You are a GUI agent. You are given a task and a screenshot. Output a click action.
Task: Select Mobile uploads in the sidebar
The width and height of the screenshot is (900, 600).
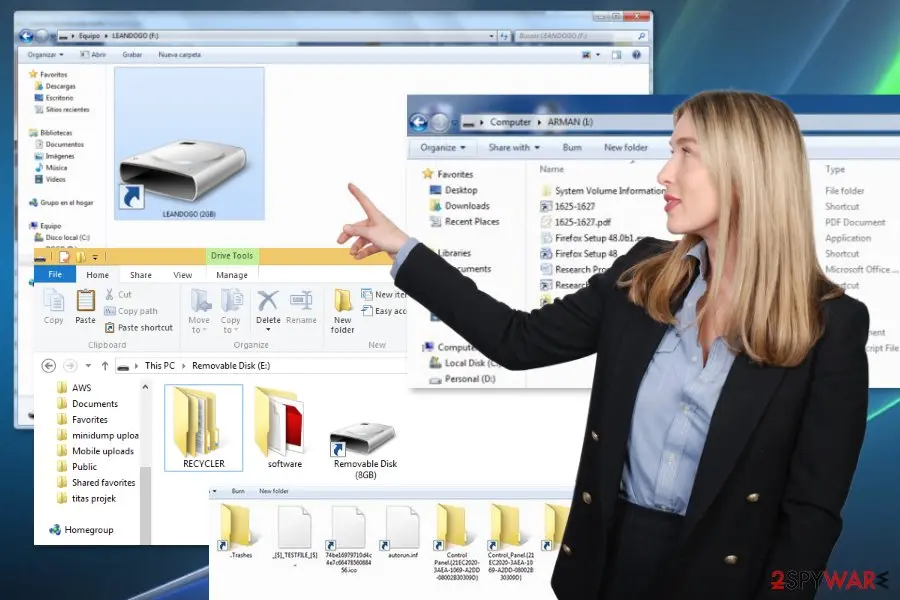click(96, 451)
